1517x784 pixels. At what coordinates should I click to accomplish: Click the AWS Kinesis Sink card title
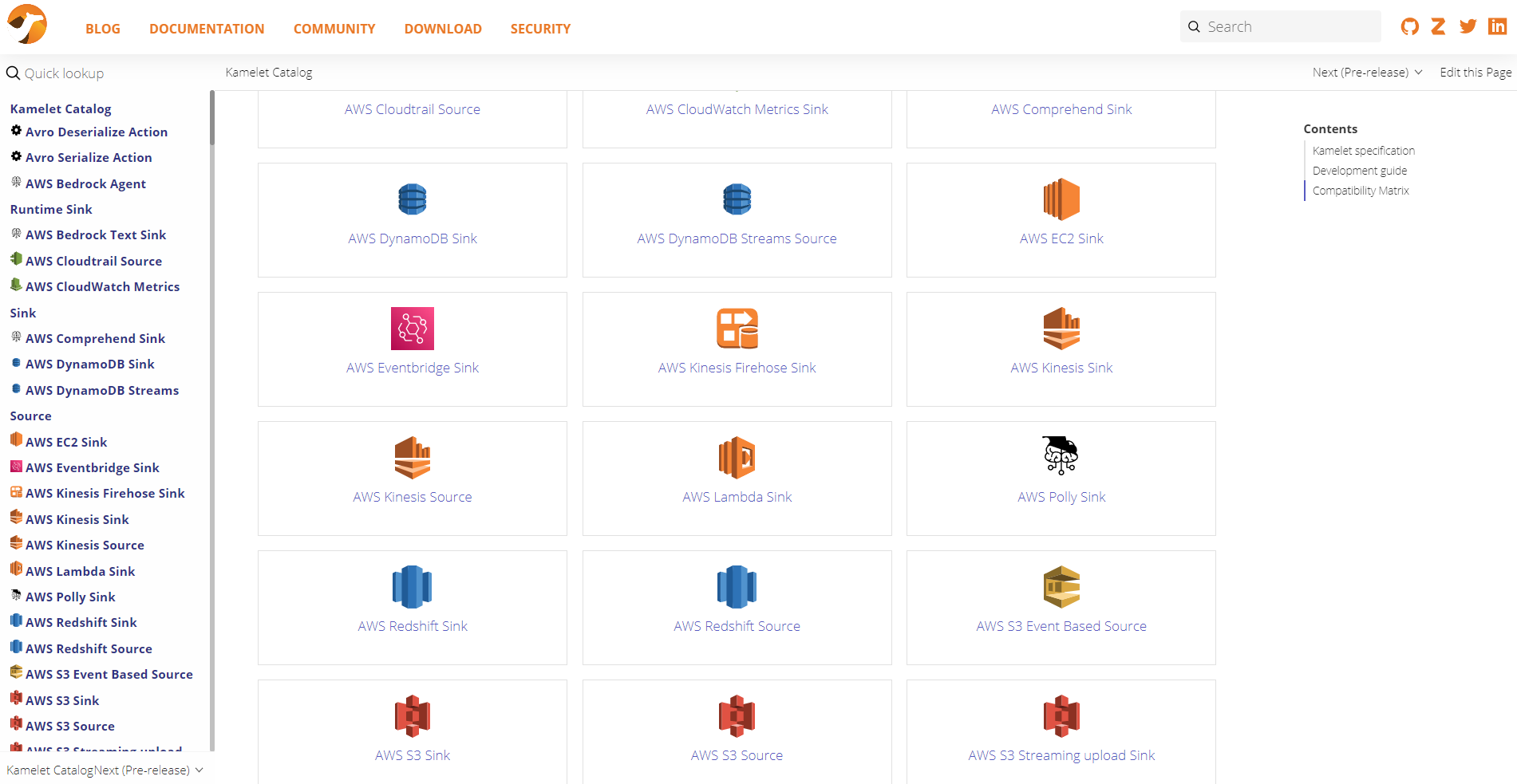pos(1061,368)
